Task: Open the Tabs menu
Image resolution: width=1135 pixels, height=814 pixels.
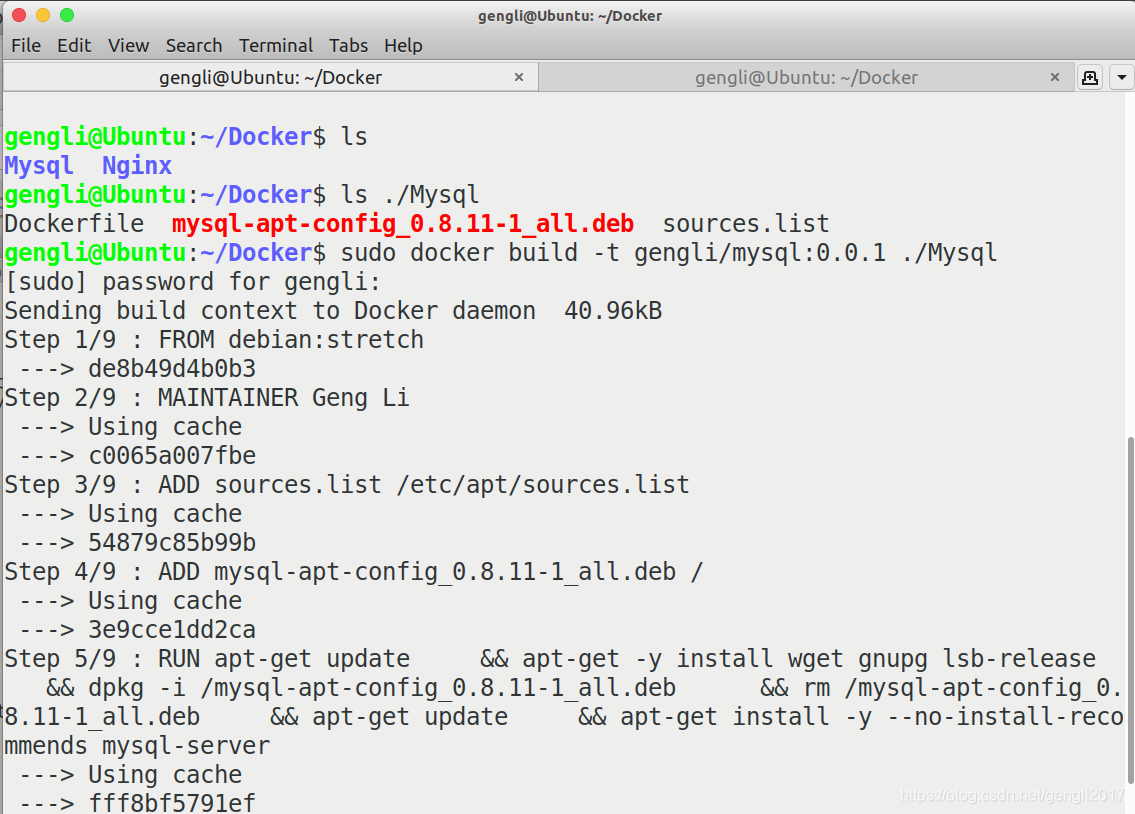Action: pyautogui.click(x=348, y=46)
